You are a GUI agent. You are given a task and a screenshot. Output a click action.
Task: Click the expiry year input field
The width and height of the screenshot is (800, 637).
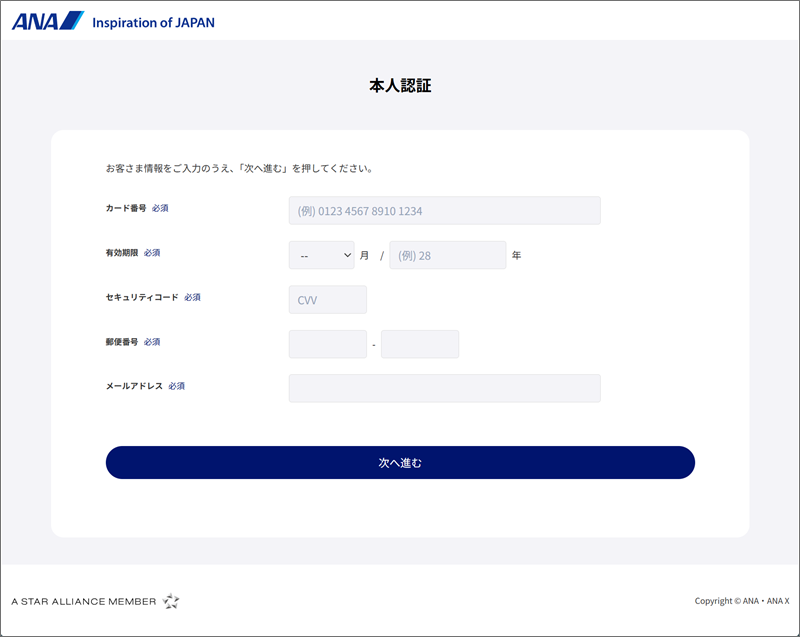(x=447, y=255)
